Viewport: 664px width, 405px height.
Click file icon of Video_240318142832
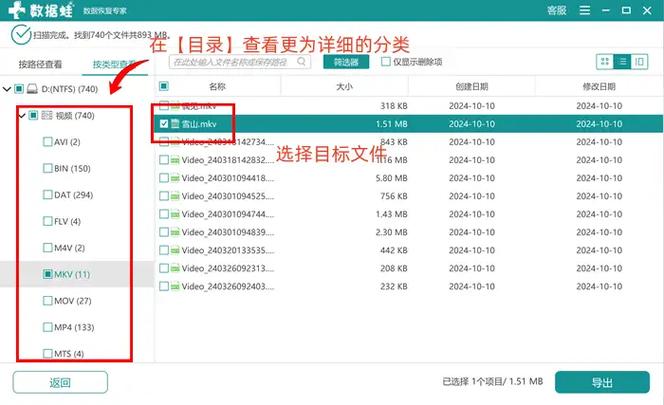pyautogui.click(x=175, y=160)
